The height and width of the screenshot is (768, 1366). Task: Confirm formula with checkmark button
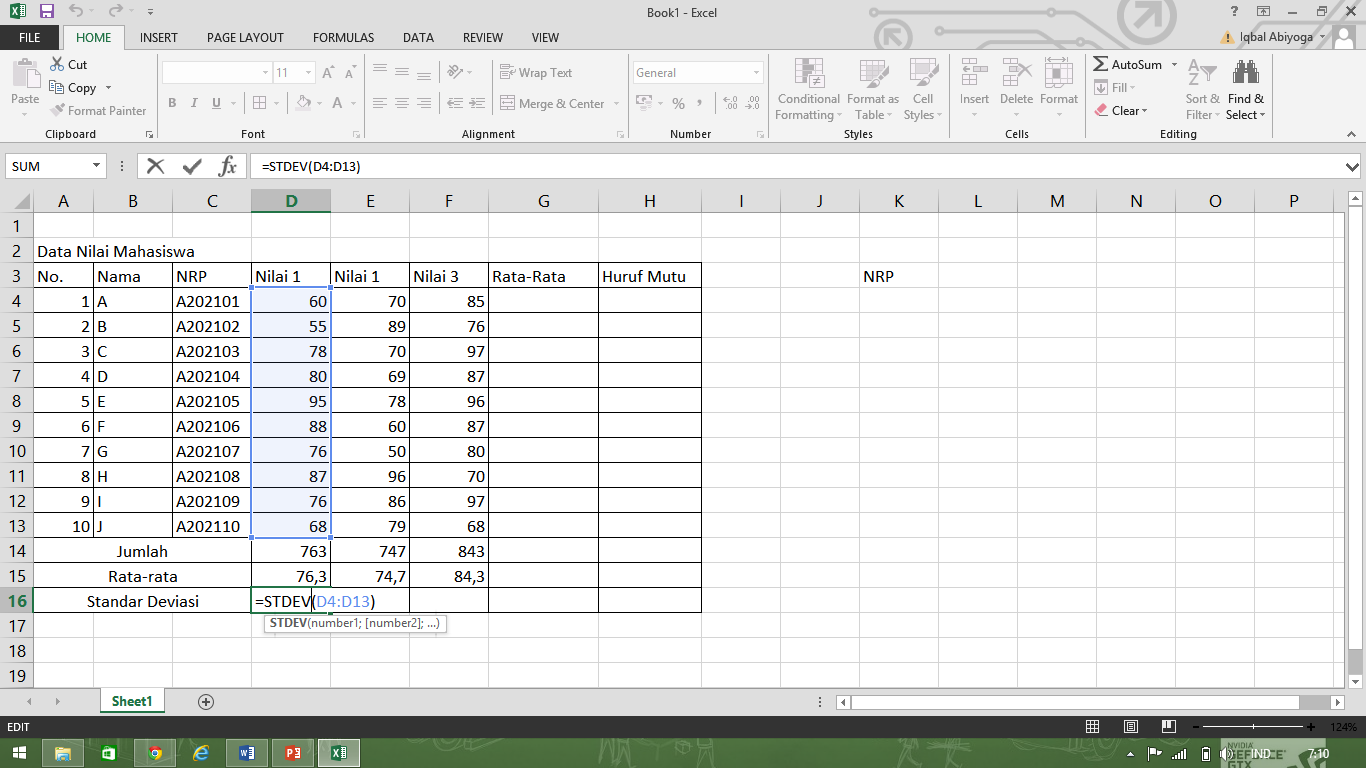pos(191,166)
